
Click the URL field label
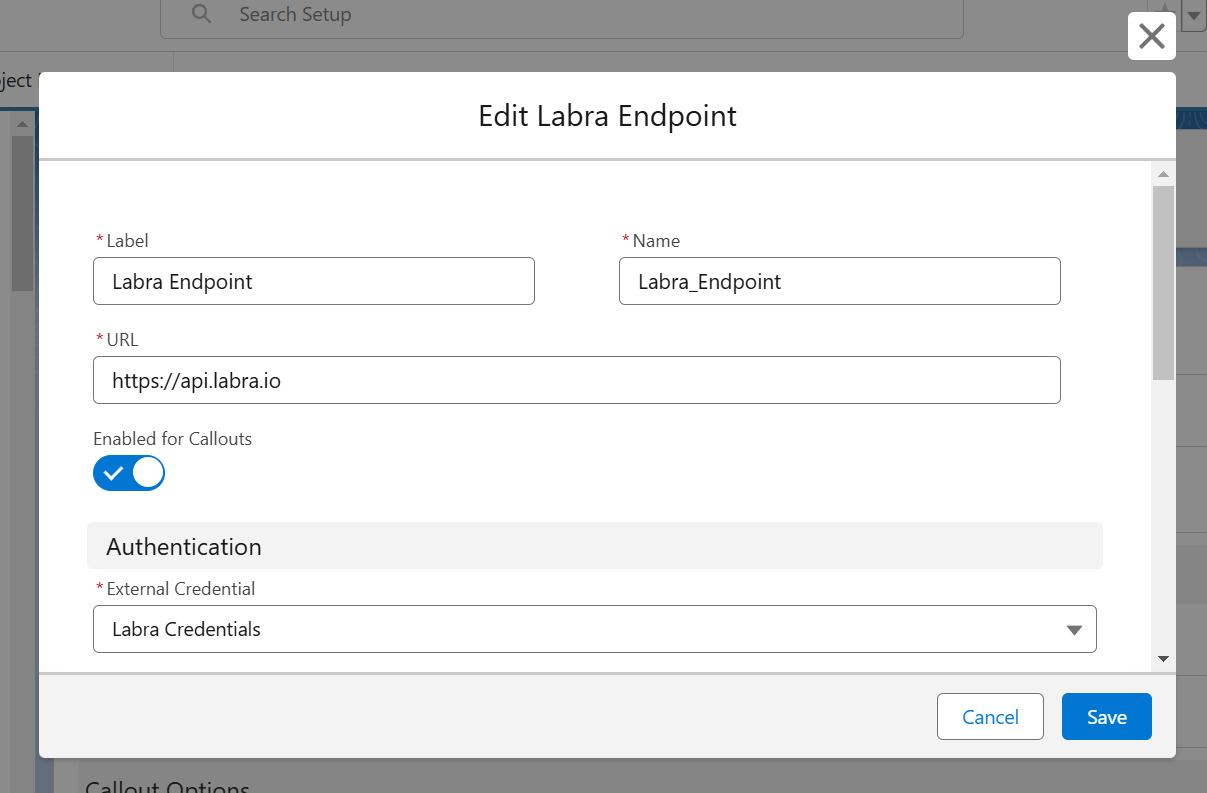pyautogui.click(x=122, y=340)
